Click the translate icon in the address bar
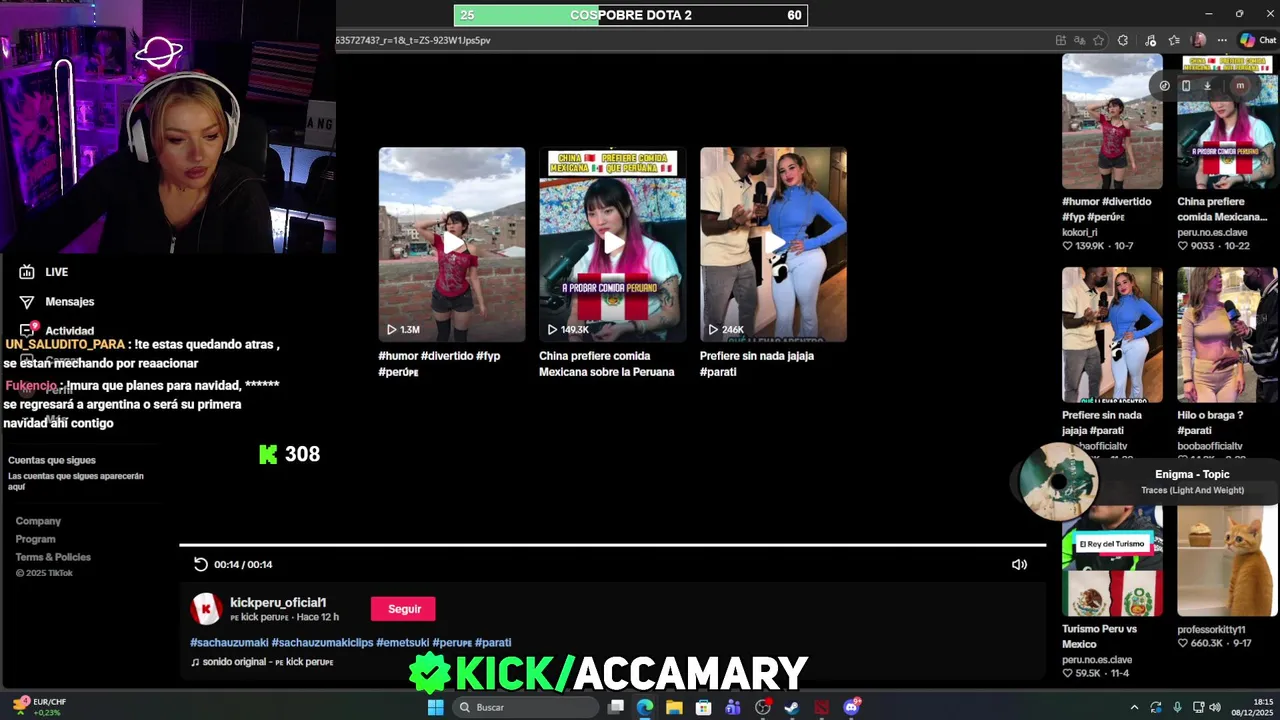This screenshot has height=720, width=1280. click(1079, 40)
